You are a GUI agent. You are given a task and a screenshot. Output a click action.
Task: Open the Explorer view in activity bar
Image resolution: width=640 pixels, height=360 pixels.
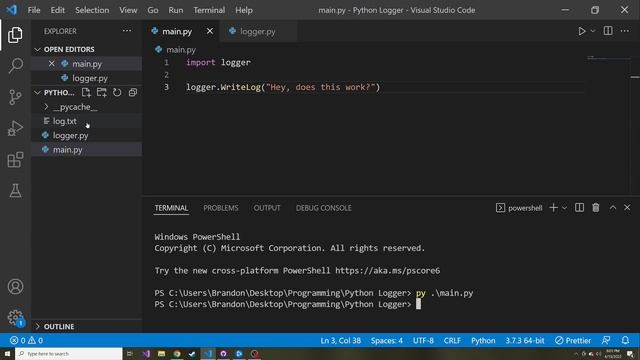[15, 35]
